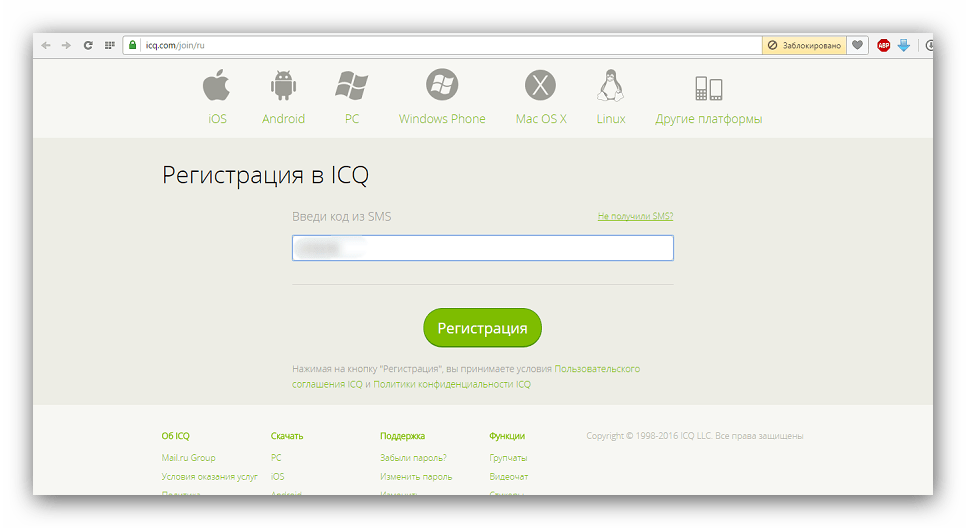
Task: Click the Copyright 1998-2016 ICQ LLC text
Action: pos(694,436)
